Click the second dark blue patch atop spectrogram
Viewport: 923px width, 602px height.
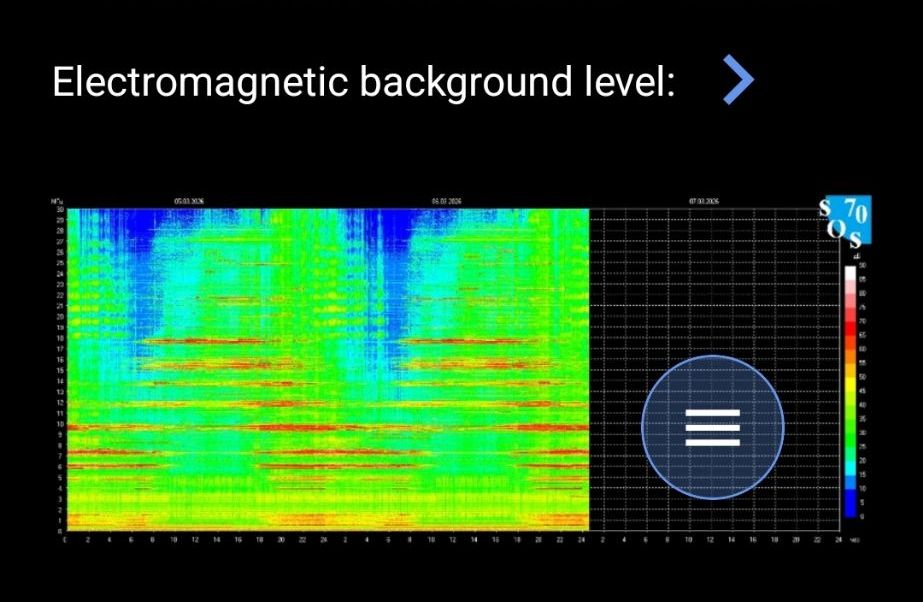(392, 230)
